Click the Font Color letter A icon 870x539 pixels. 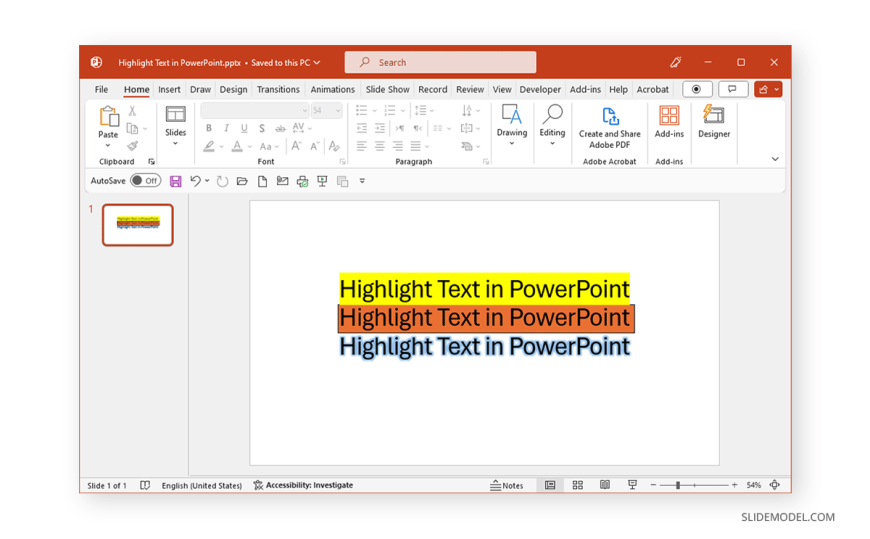(237, 146)
